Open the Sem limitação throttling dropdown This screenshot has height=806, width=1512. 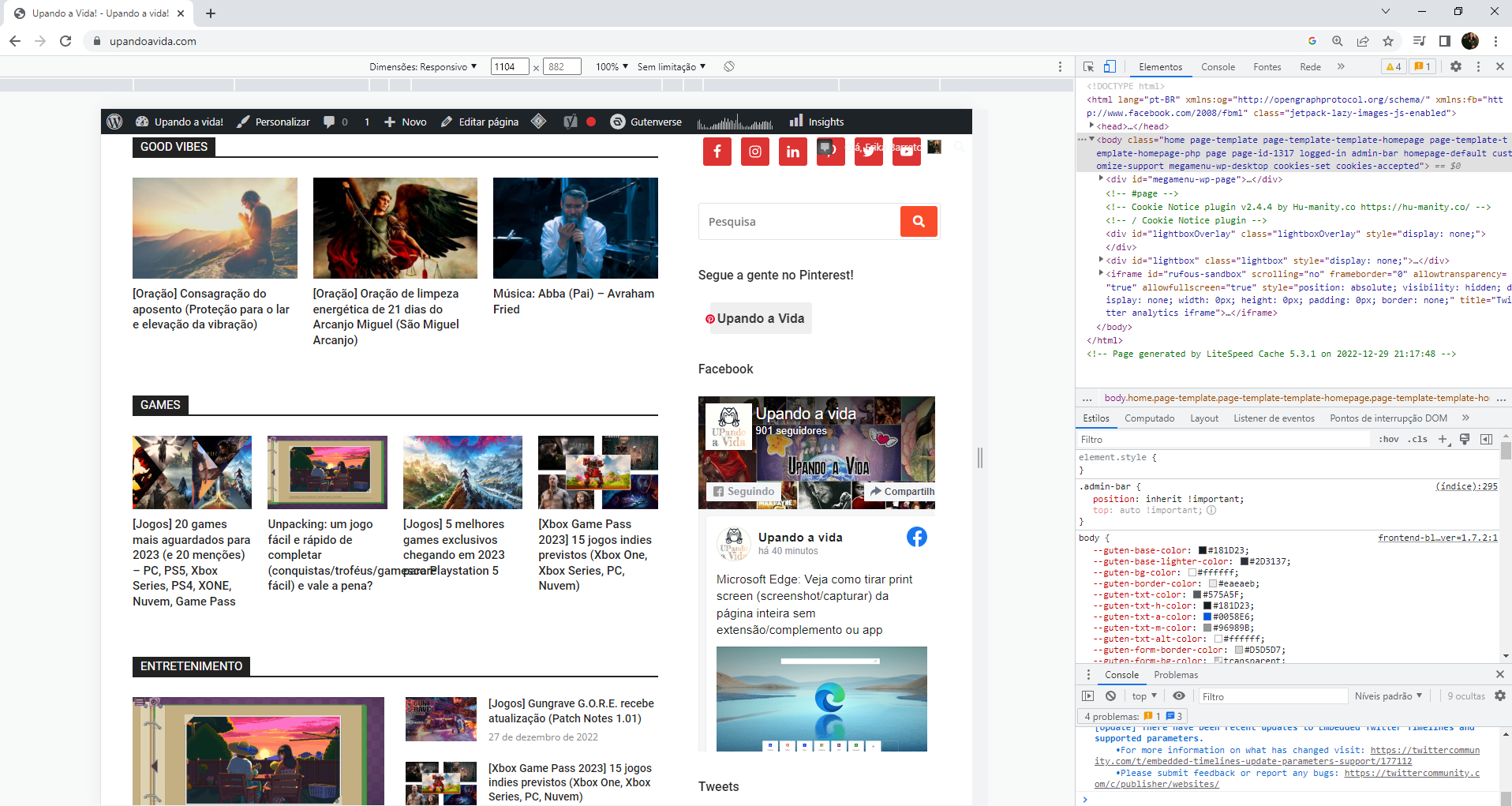click(x=670, y=66)
